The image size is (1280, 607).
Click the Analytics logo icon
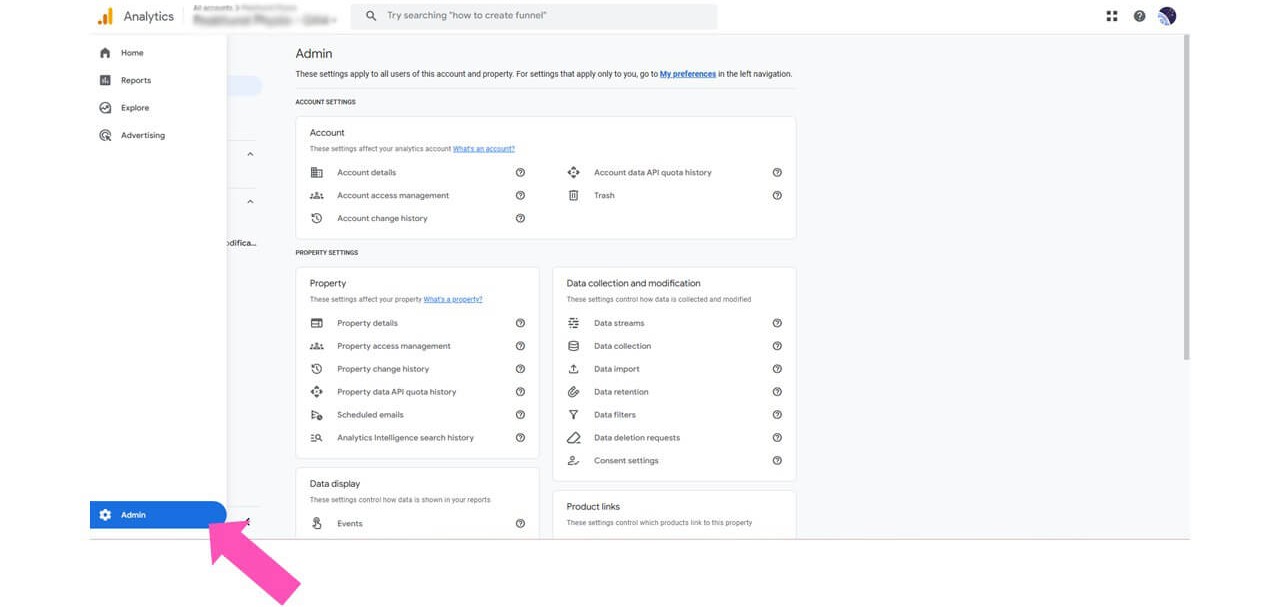[105, 16]
